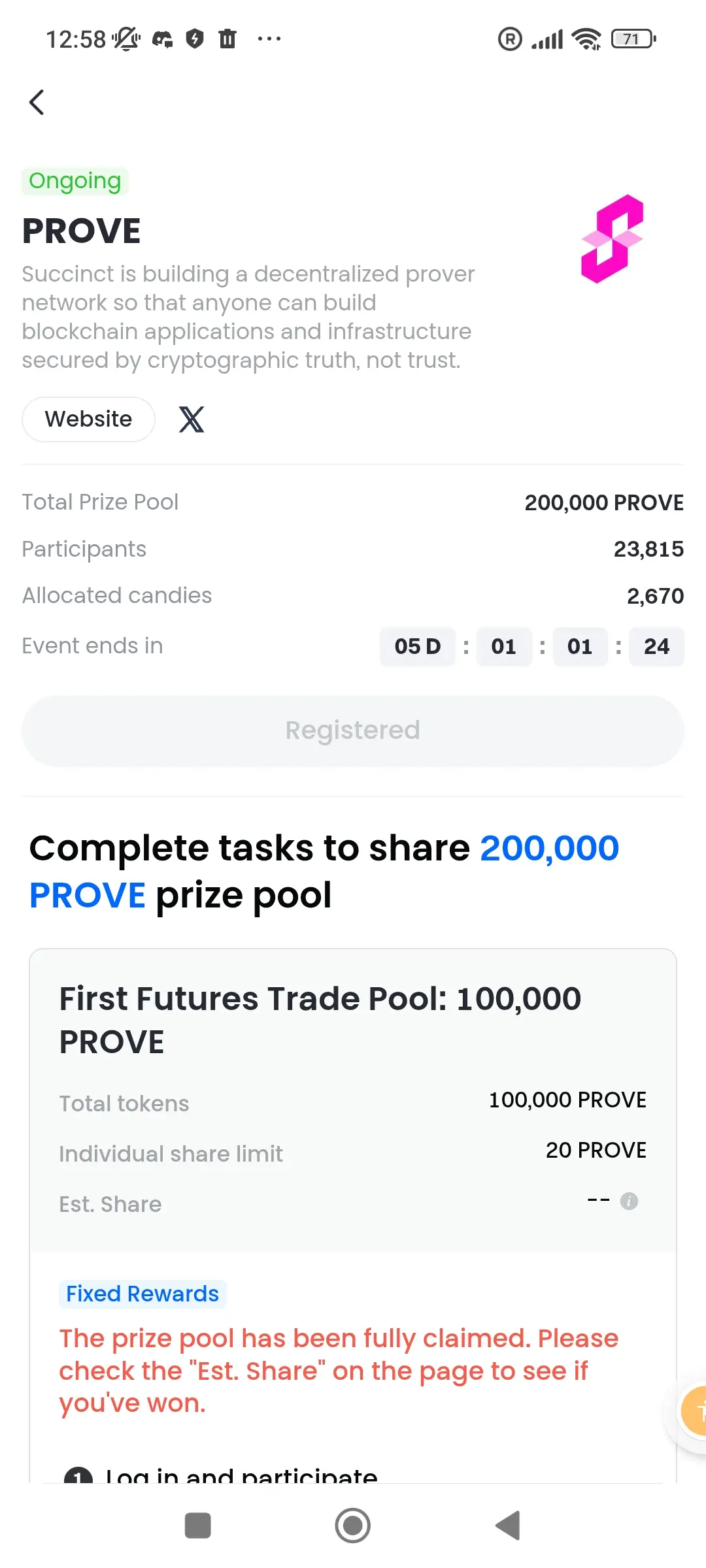Open the project Website link
The image size is (706, 1568).
(88, 419)
